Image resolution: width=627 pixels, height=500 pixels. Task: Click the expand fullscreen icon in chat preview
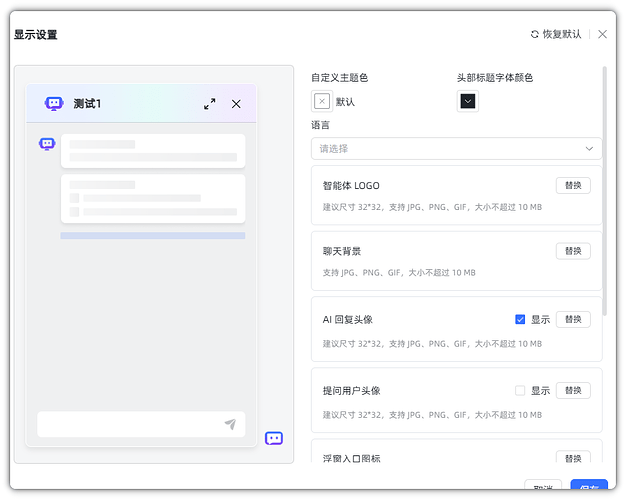pos(210,104)
